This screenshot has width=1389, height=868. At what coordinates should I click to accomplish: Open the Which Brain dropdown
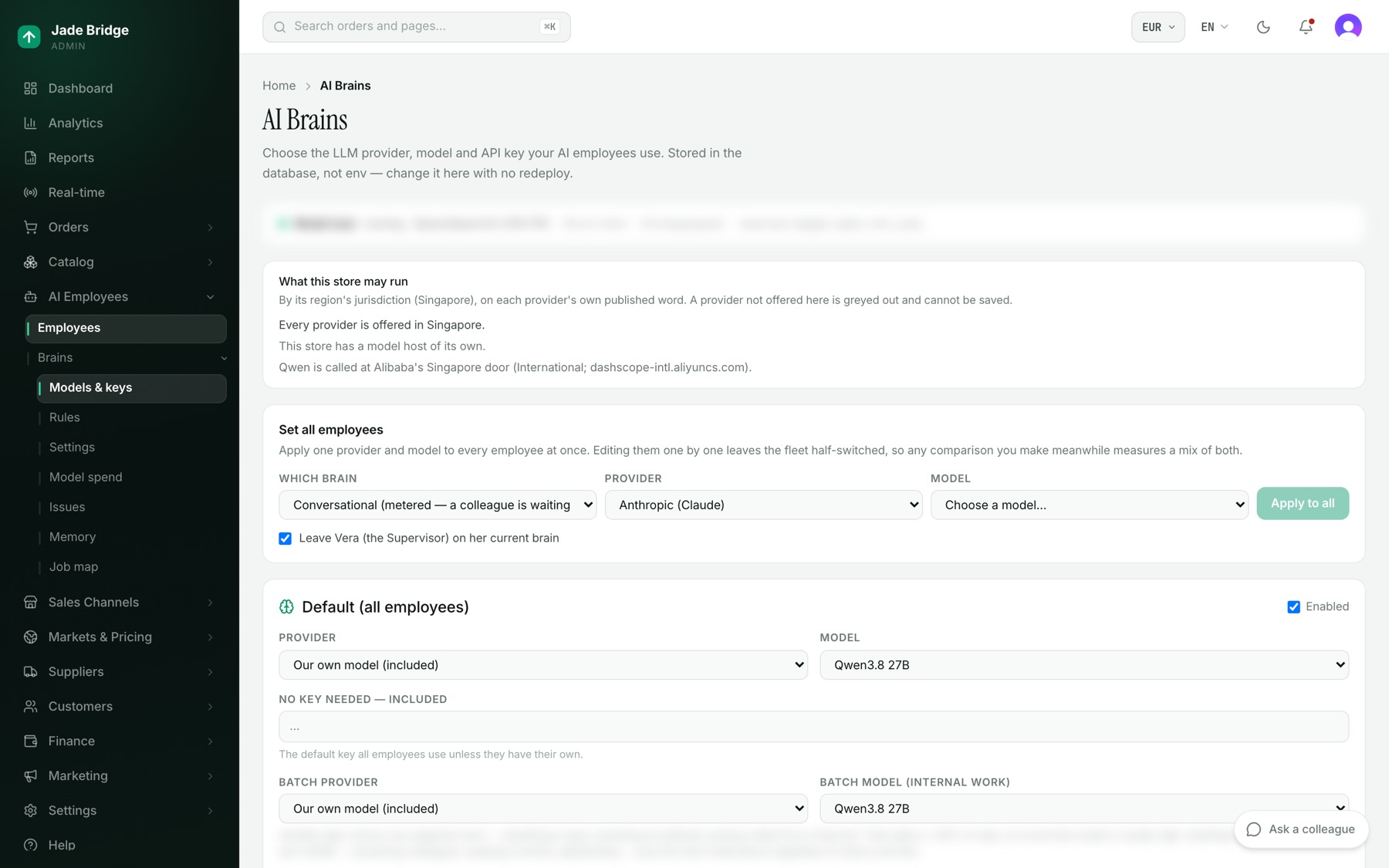pos(438,505)
